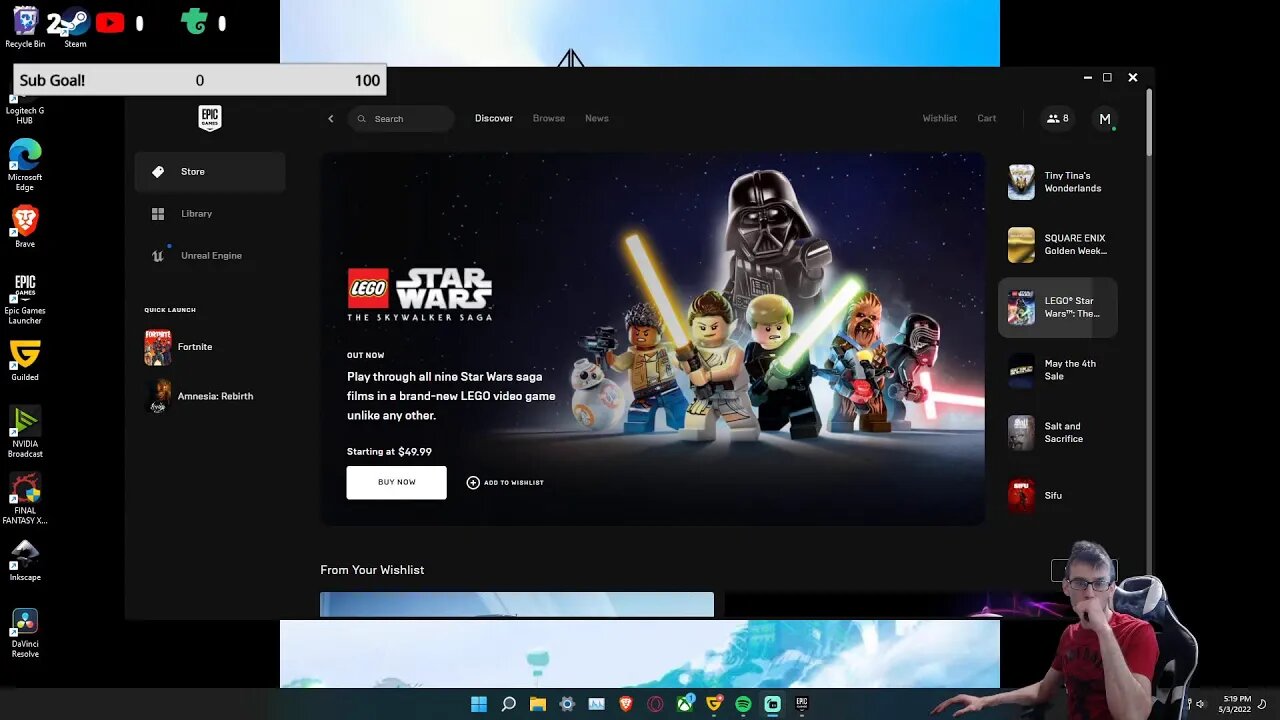Open Spotify from taskbar
Image resolution: width=1280 pixels, height=720 pixels.
pos(743,704)
